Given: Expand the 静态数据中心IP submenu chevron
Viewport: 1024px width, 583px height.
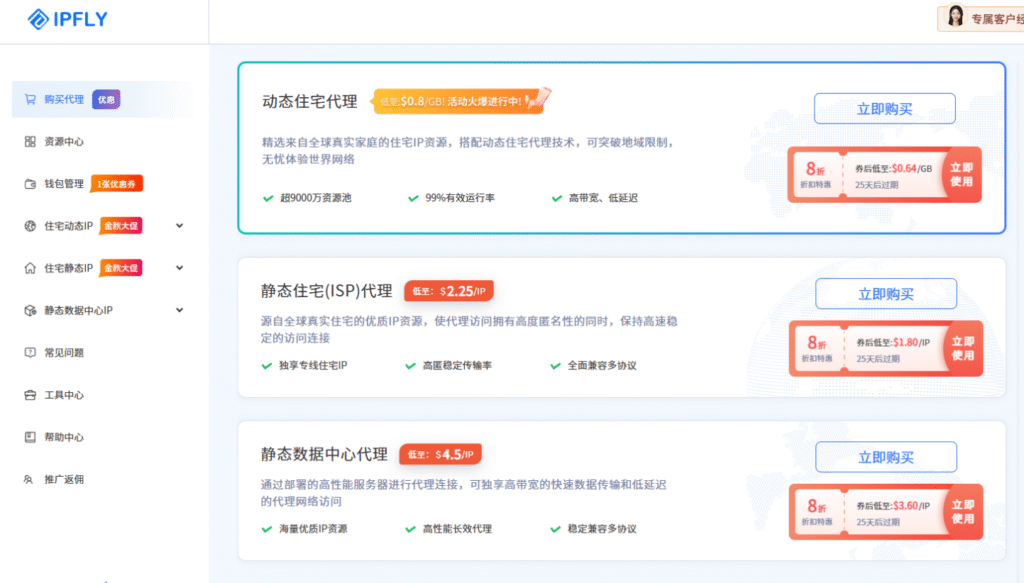Looking at the screenshot, I should 180,310.
